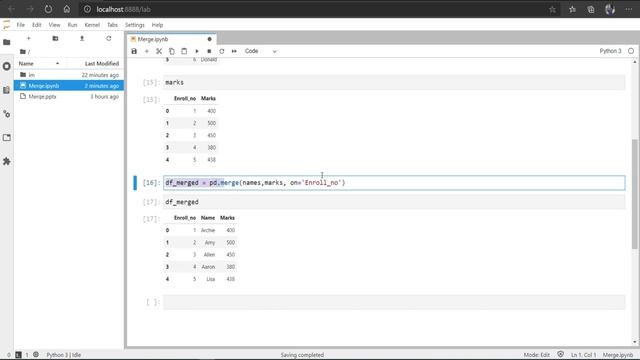Open the Edit menu
Image resolution: width=640 pixels, height=360 pixels.
click(x=37, y=25)
